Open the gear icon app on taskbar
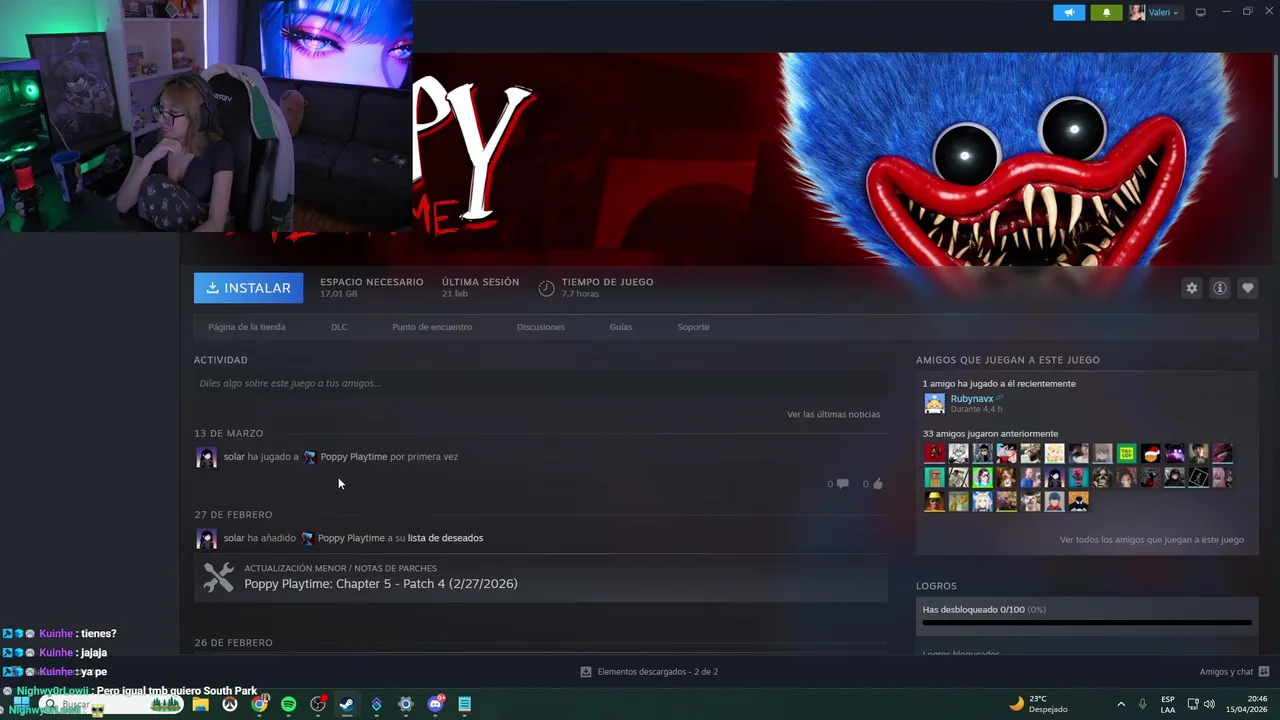This screenshot has height=720, width=1280. tap(406, 704)
